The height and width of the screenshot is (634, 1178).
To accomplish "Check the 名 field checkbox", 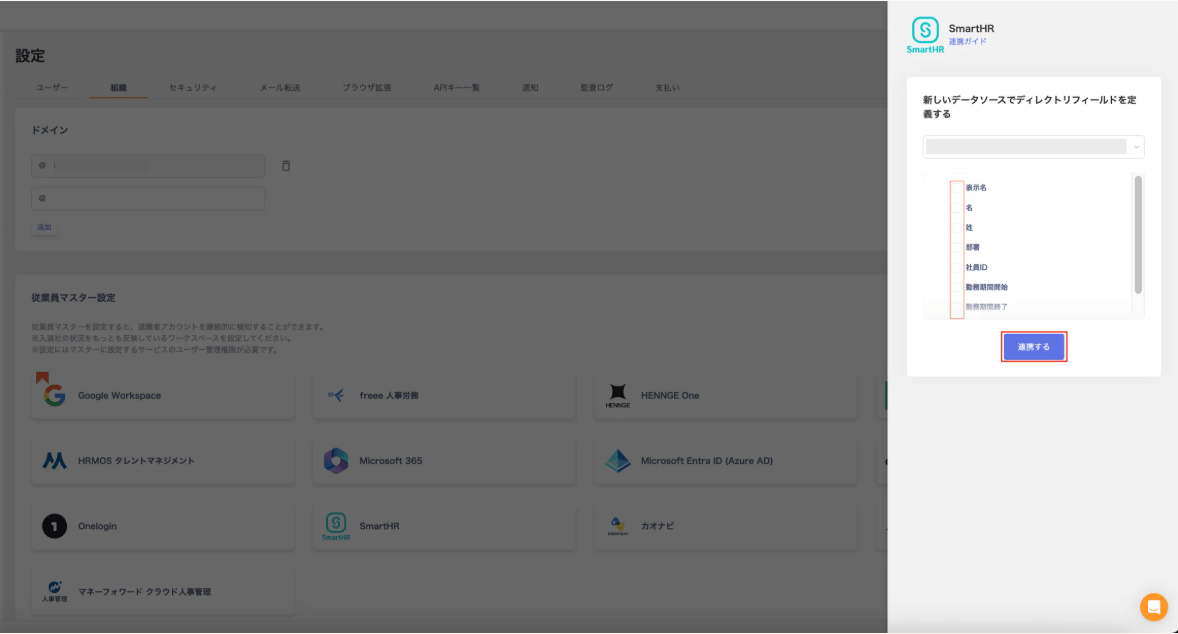I will (957, 208).
